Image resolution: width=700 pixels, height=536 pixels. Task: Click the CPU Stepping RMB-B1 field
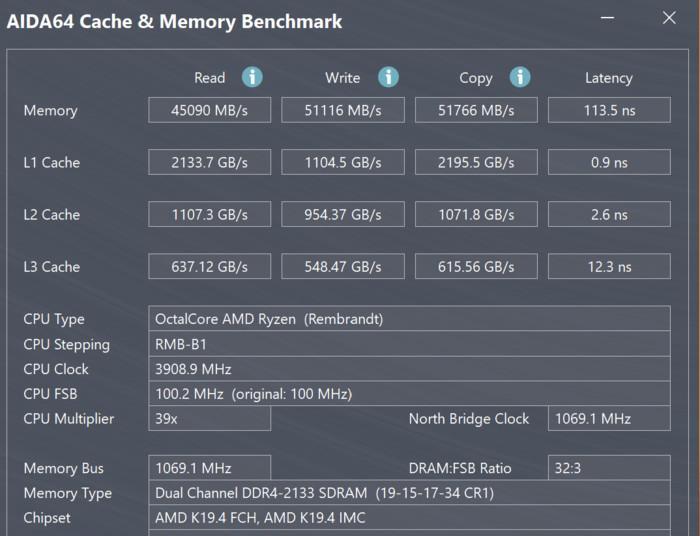[x=409, y=344]
